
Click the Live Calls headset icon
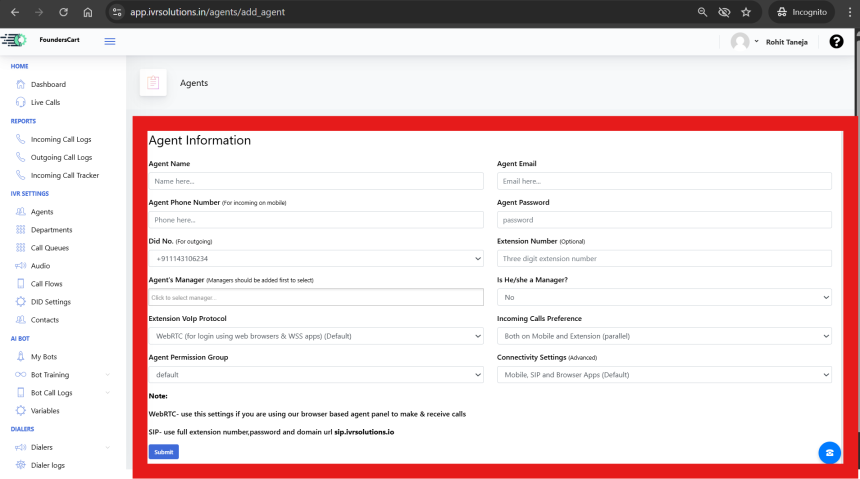tap(21, 102)
